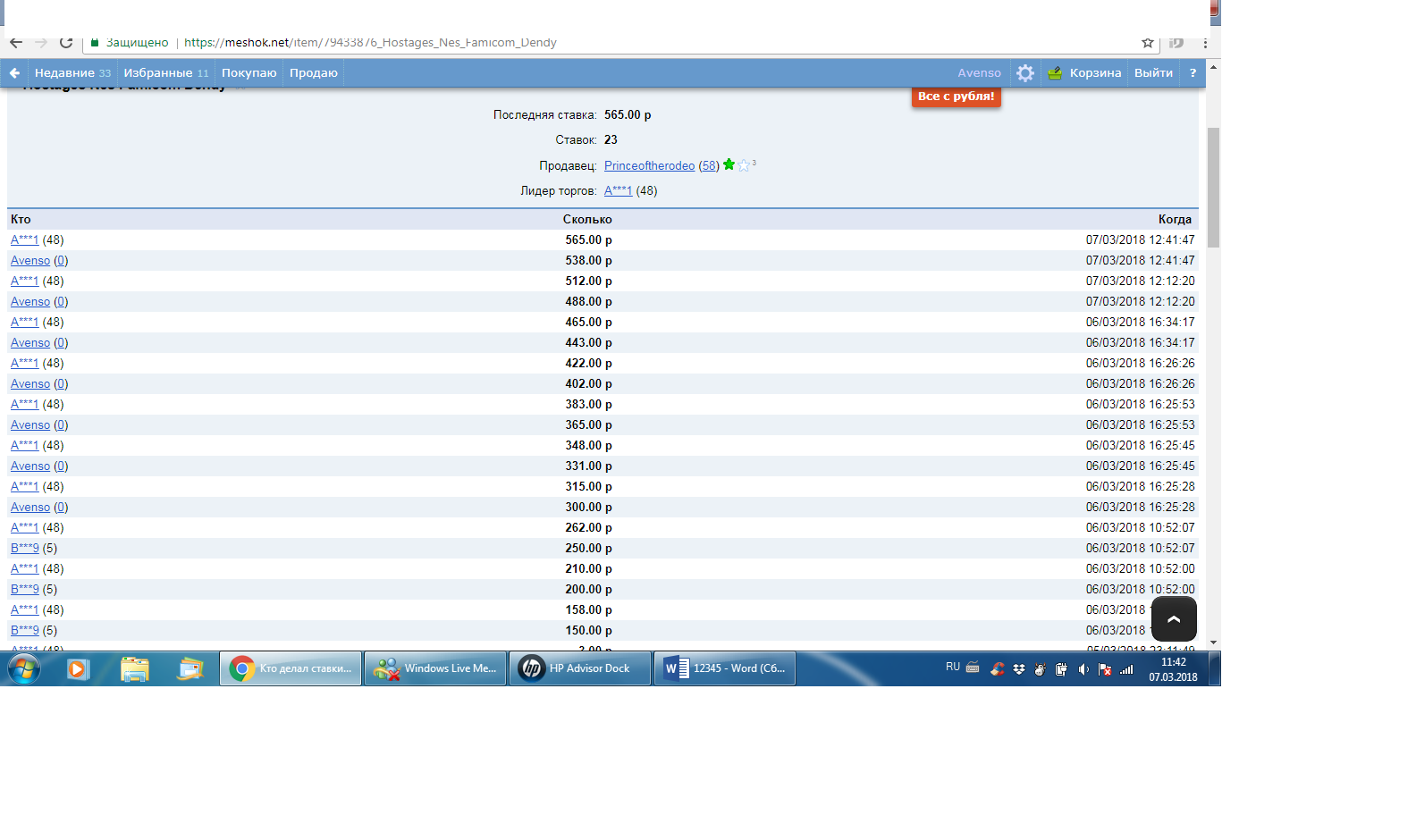Image resolution: width=1416 pixels, height=840 pixels.
Task: Open A***1 bidder link in 158.00 row
Action: (24, 610)
